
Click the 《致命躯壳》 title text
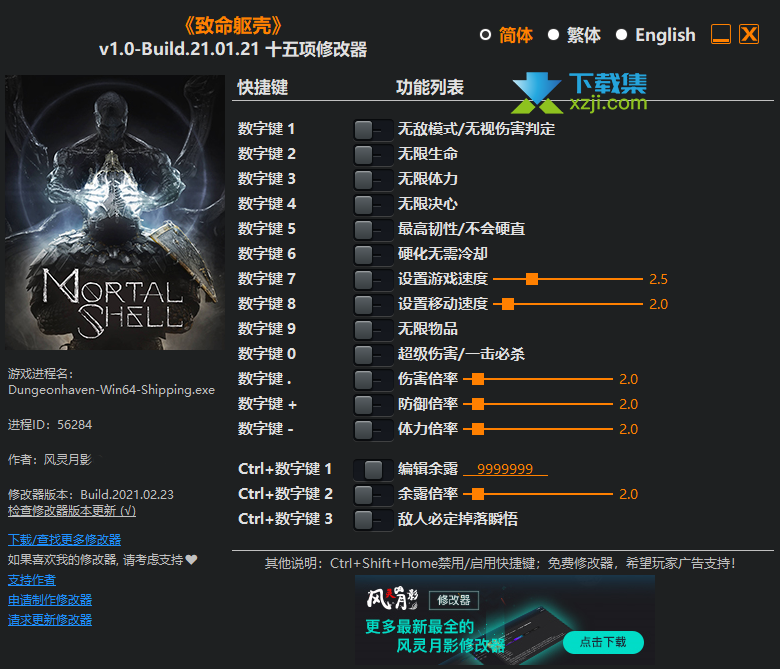(233, 25)
